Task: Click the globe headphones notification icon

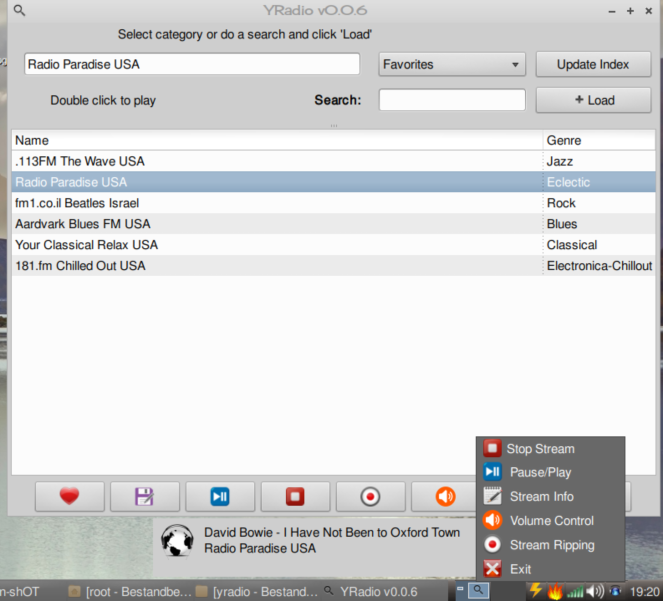Action: (x=178, y=540)
